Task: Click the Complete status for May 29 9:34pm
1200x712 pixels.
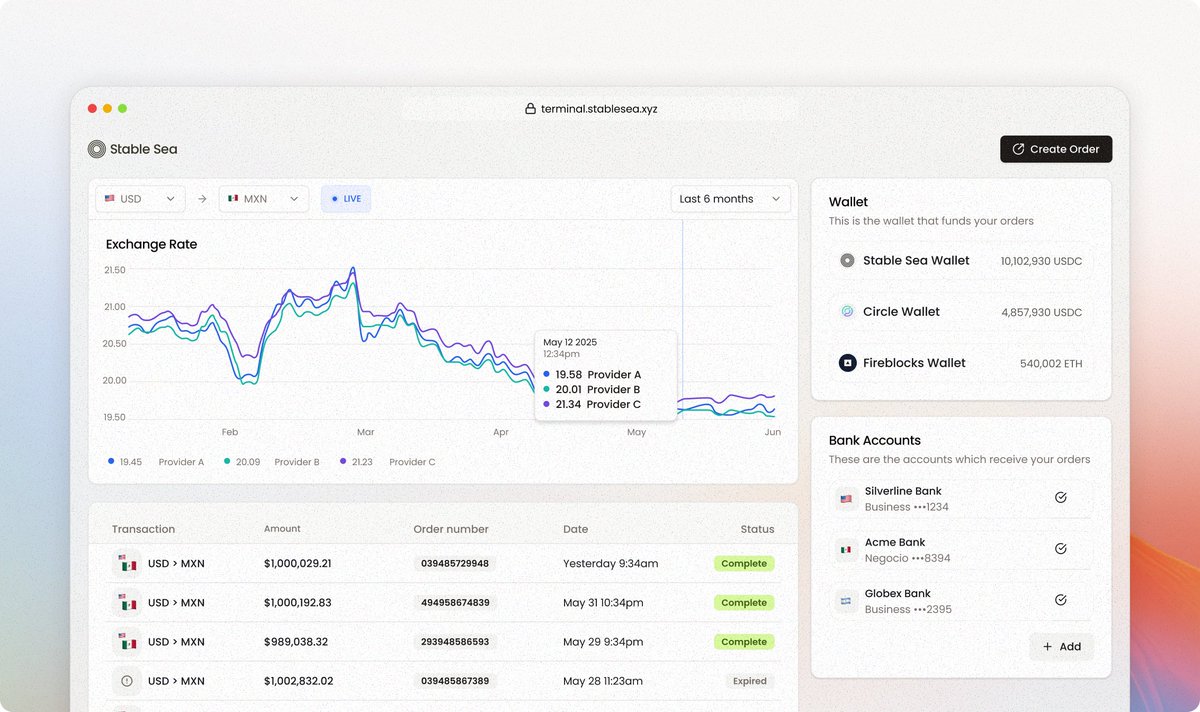Action: [x=744, y=642]
